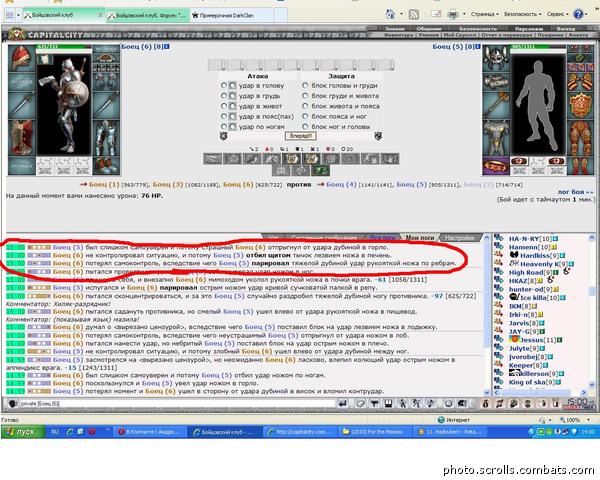The width and height of the screenshot is (600, 480).
Task: Open the Windows Start (пуск) button
Action: [x=24, y=431]
